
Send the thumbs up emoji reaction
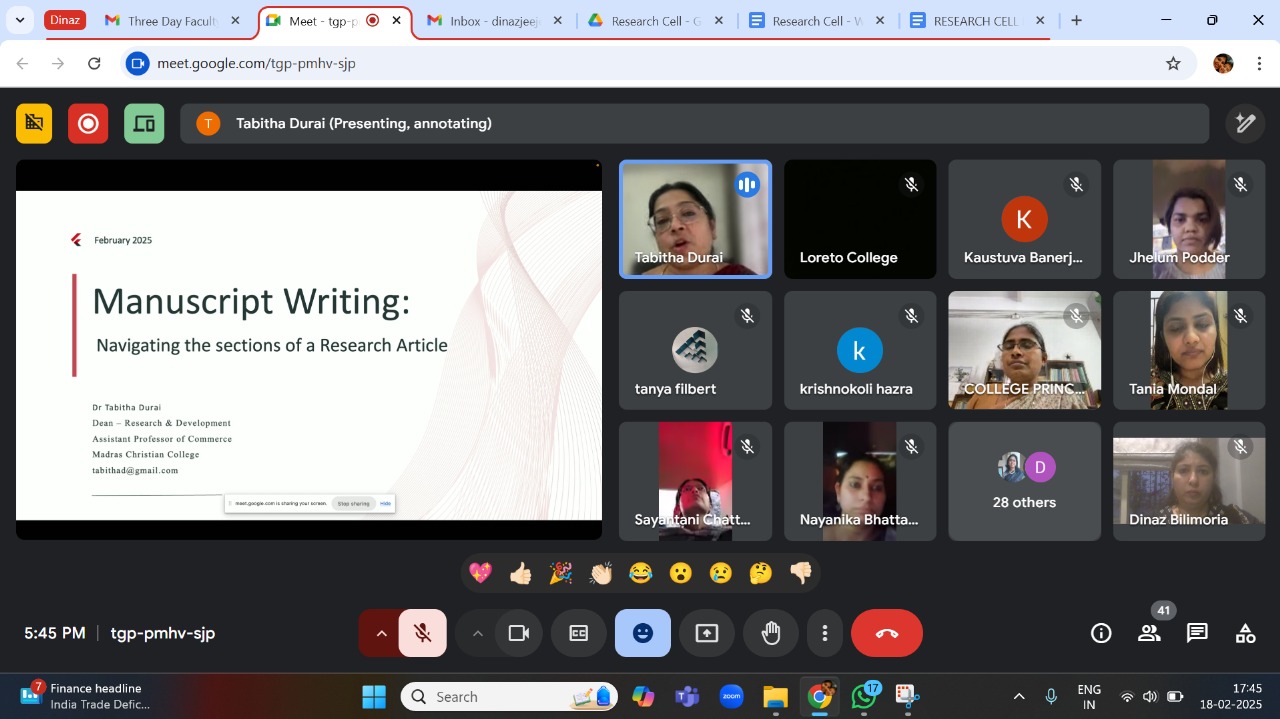521,573
